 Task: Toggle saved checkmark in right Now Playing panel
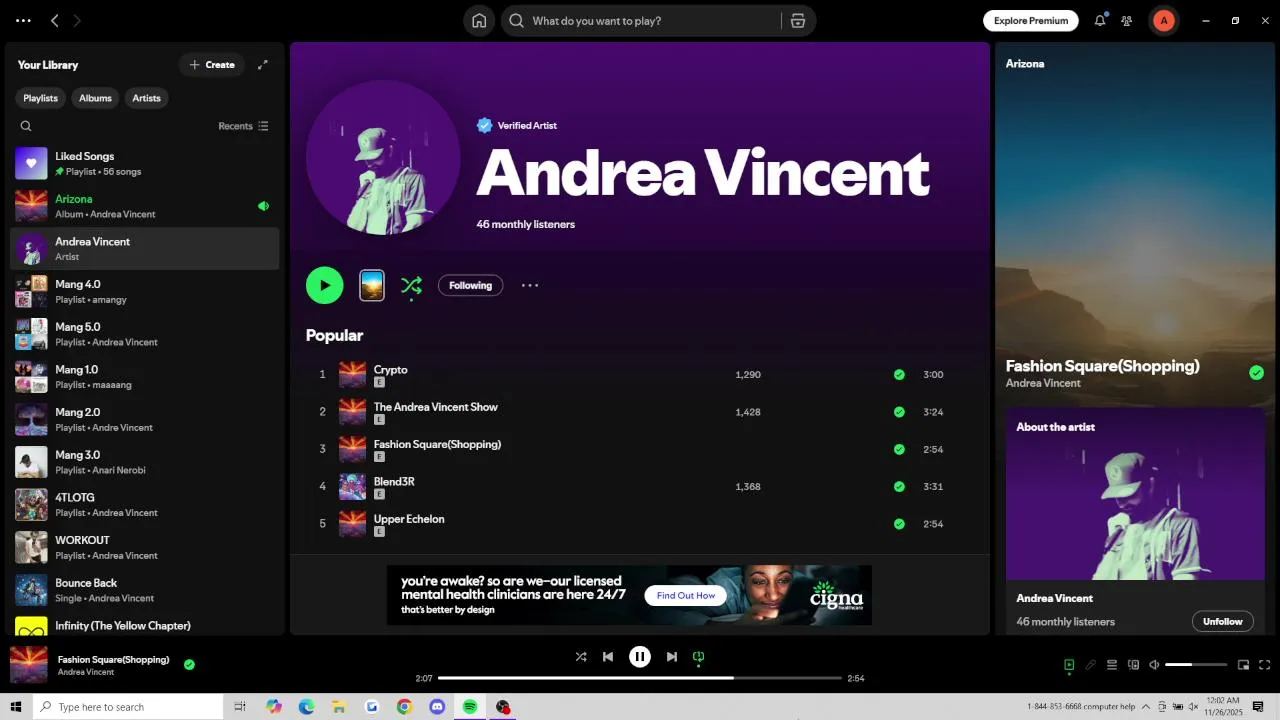1256,373
